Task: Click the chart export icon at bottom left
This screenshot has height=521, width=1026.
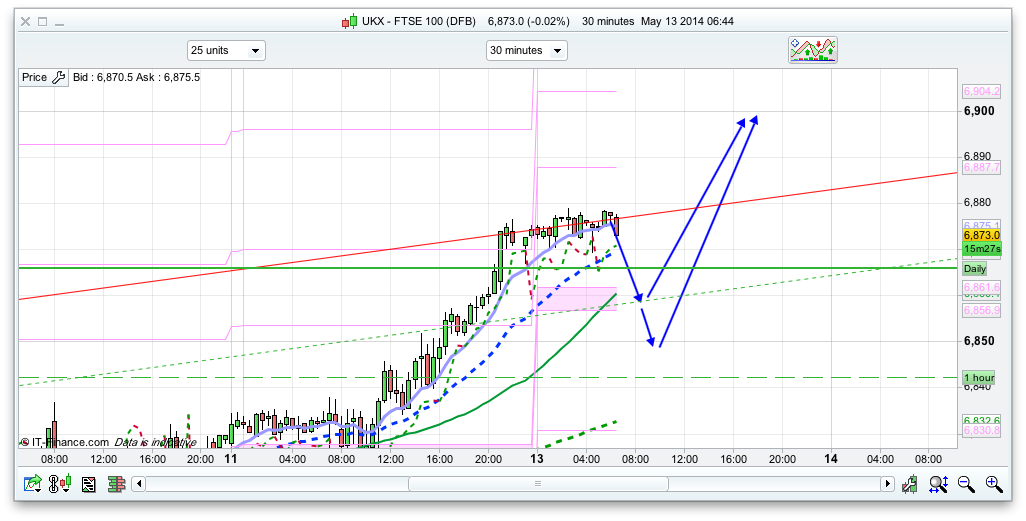Action: (x=34, y=485)
